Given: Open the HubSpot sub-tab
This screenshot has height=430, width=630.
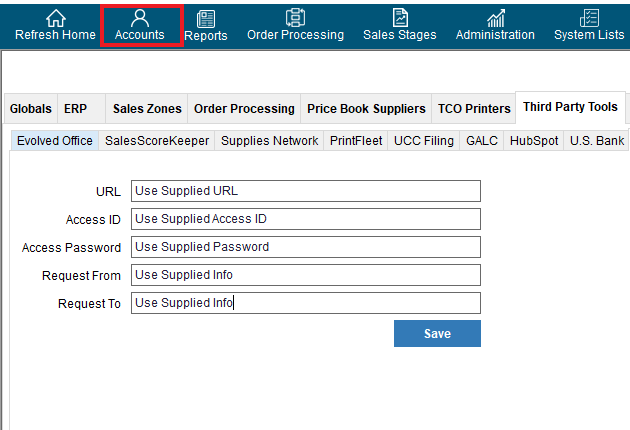Looking at the screenshot, I should click(x=534, y=141).
